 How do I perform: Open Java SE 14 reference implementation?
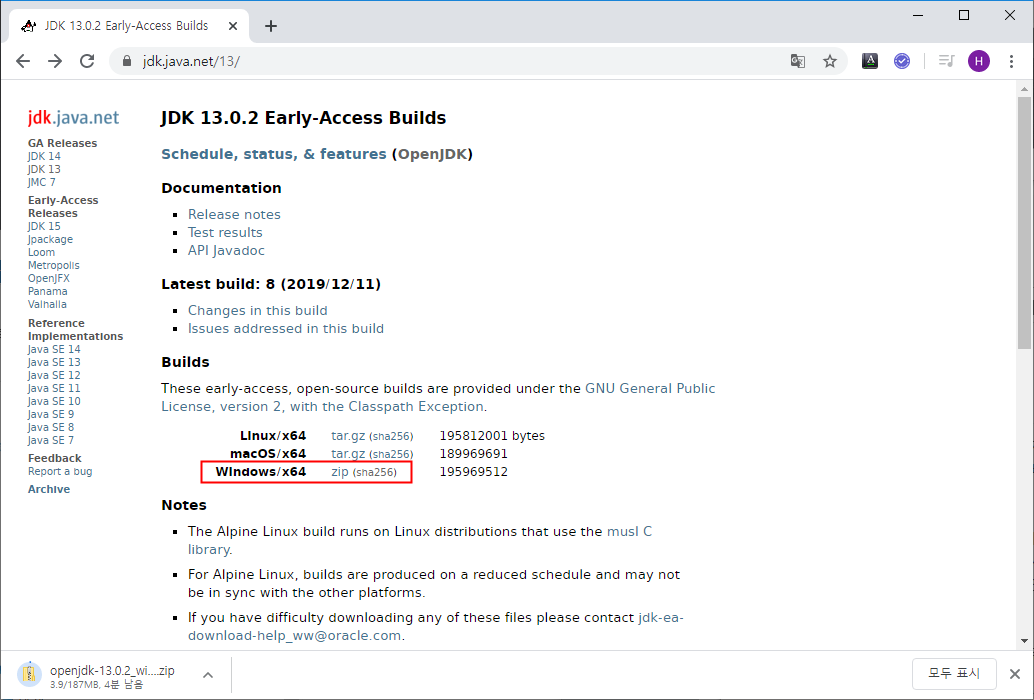54,349
